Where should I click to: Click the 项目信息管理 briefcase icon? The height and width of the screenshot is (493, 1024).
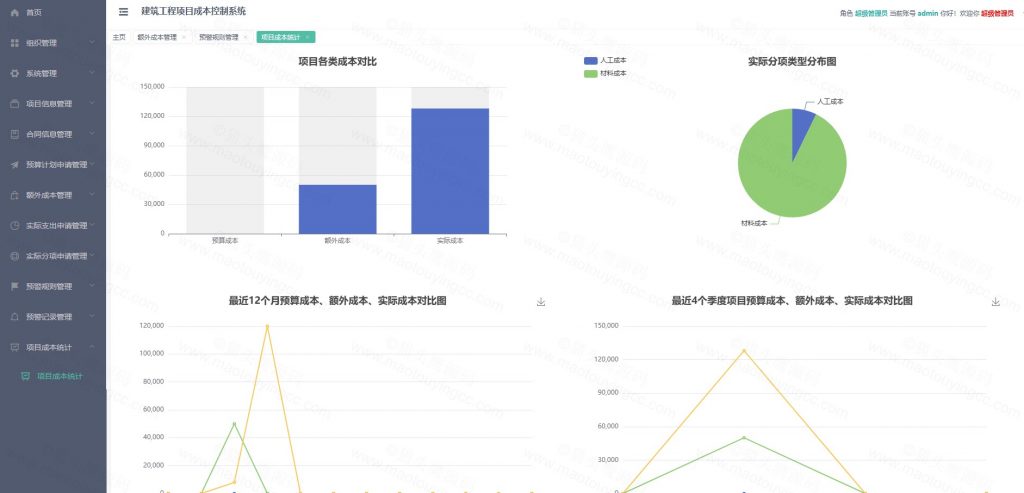point(14,104)
